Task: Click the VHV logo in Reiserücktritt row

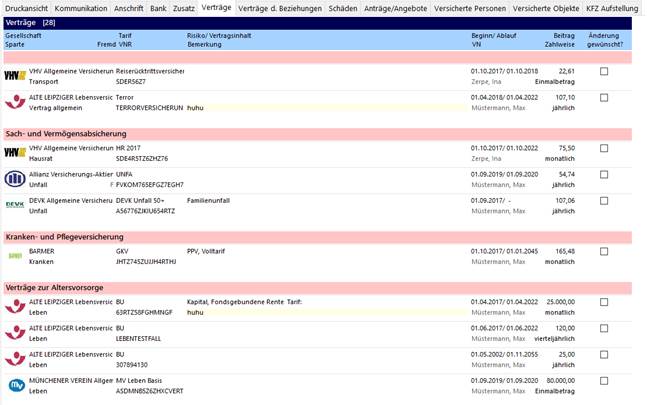Action: [x=15, y=76]
